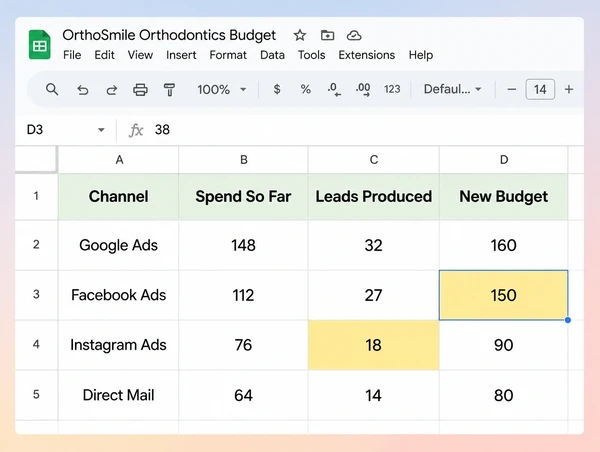
Task: Select row 5 header
Action: point(36,395)
